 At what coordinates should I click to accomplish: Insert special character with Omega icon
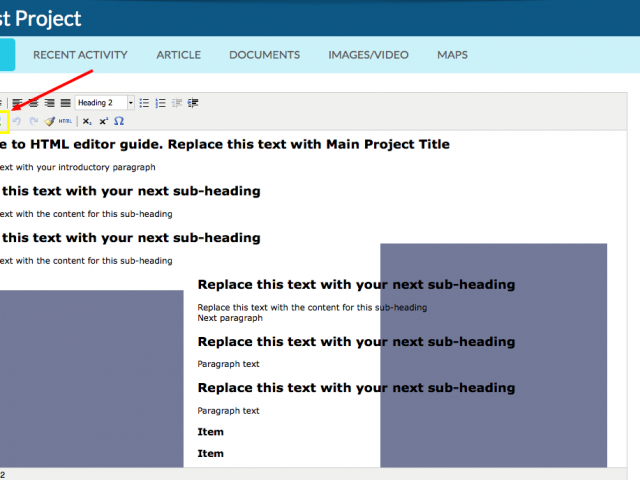(119, 121)
